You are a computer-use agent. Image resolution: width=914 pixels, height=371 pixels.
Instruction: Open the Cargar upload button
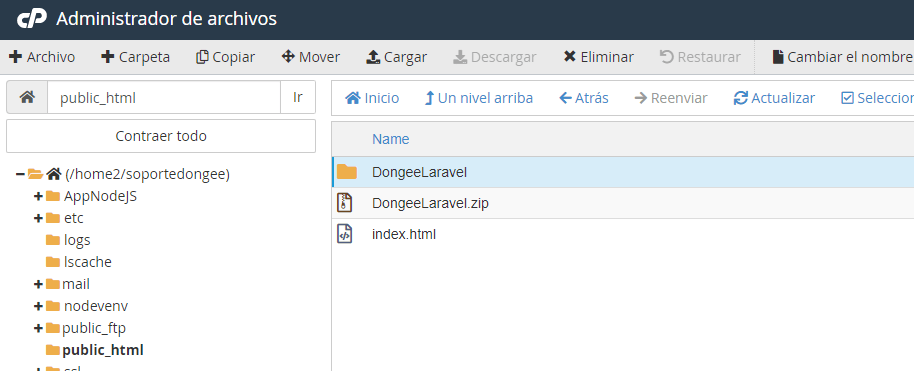pos(396,57)
